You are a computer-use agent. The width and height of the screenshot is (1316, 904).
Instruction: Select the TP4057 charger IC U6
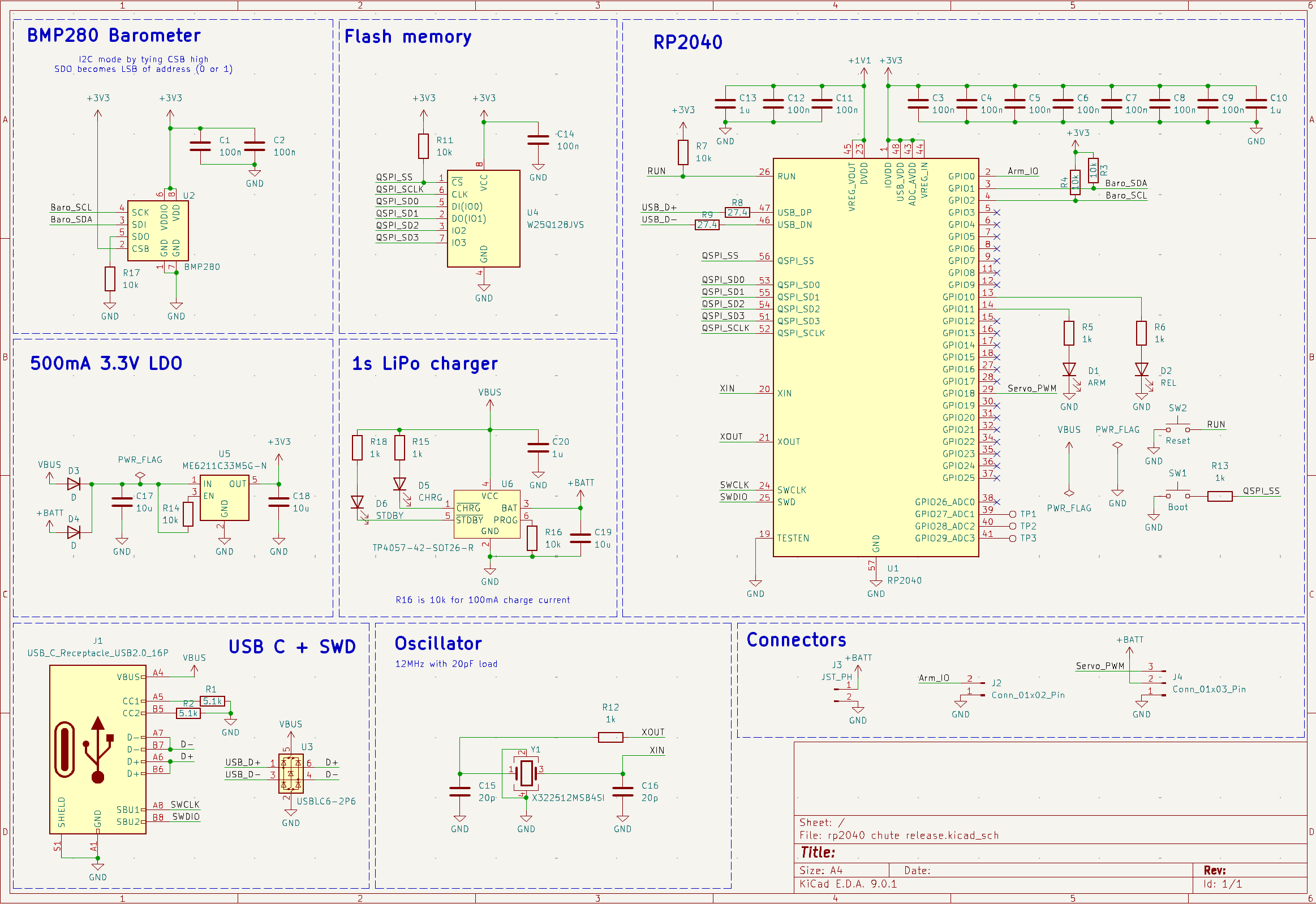click(x=486, y=514)
